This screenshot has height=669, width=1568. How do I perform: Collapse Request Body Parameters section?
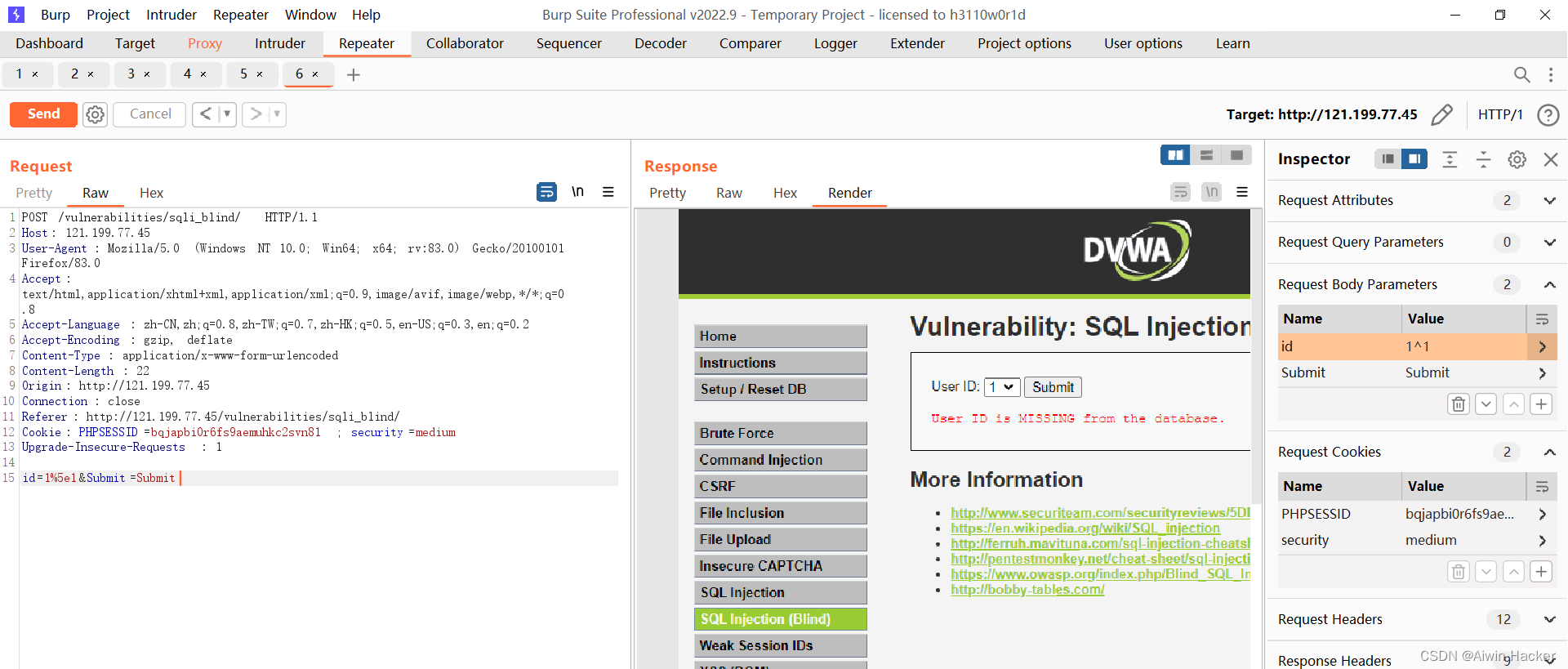1549,285
